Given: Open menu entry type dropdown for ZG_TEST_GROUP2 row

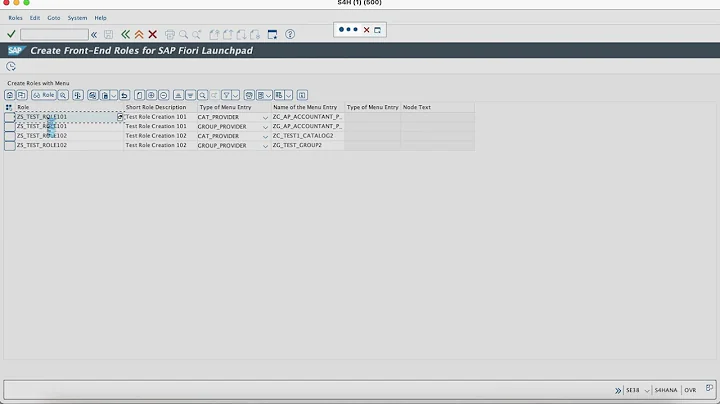Looking at the screenshot, I should pyautogui.click(x=265, y=146).
